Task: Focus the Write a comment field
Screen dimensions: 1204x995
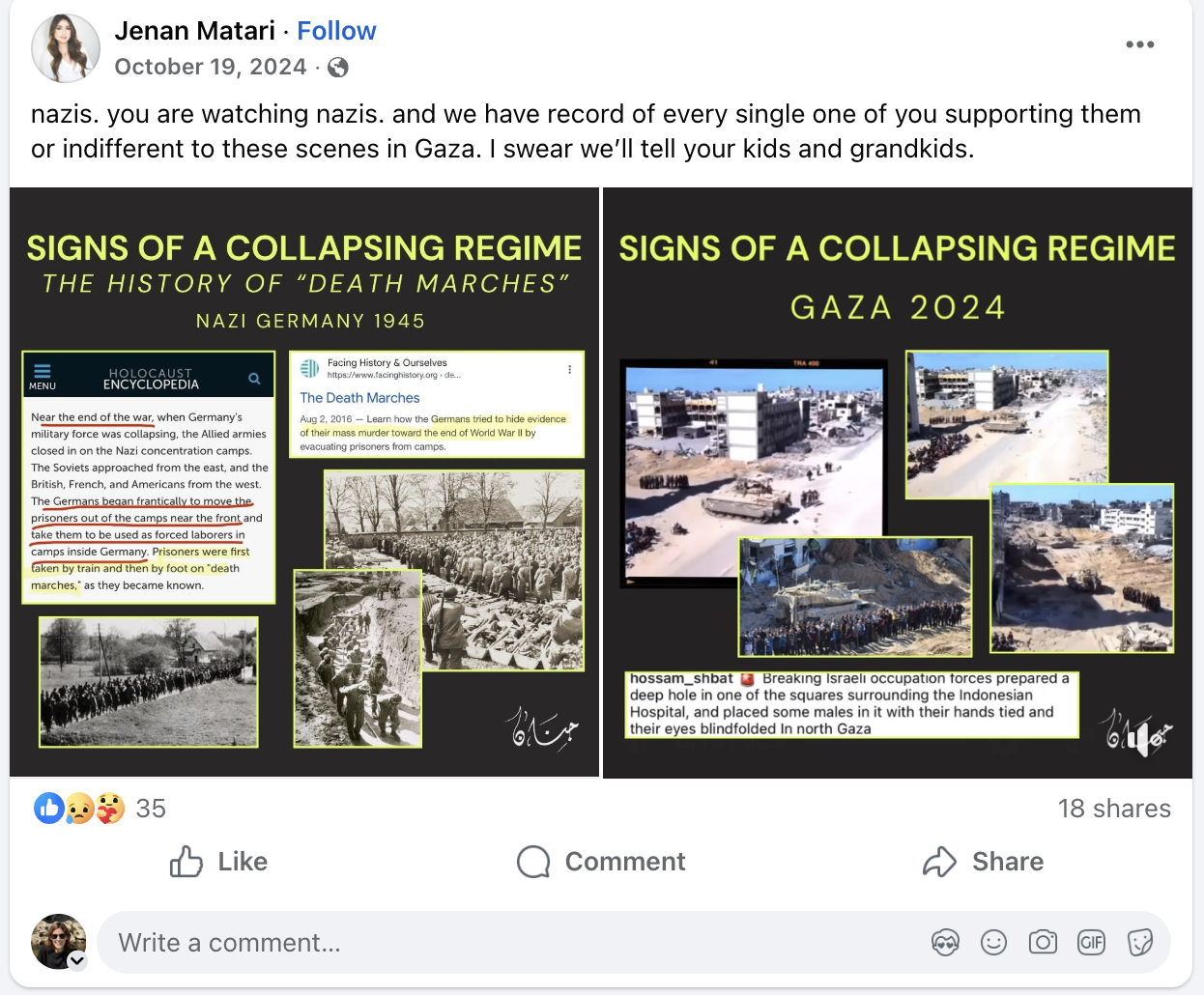Action: tap(502, 942)
